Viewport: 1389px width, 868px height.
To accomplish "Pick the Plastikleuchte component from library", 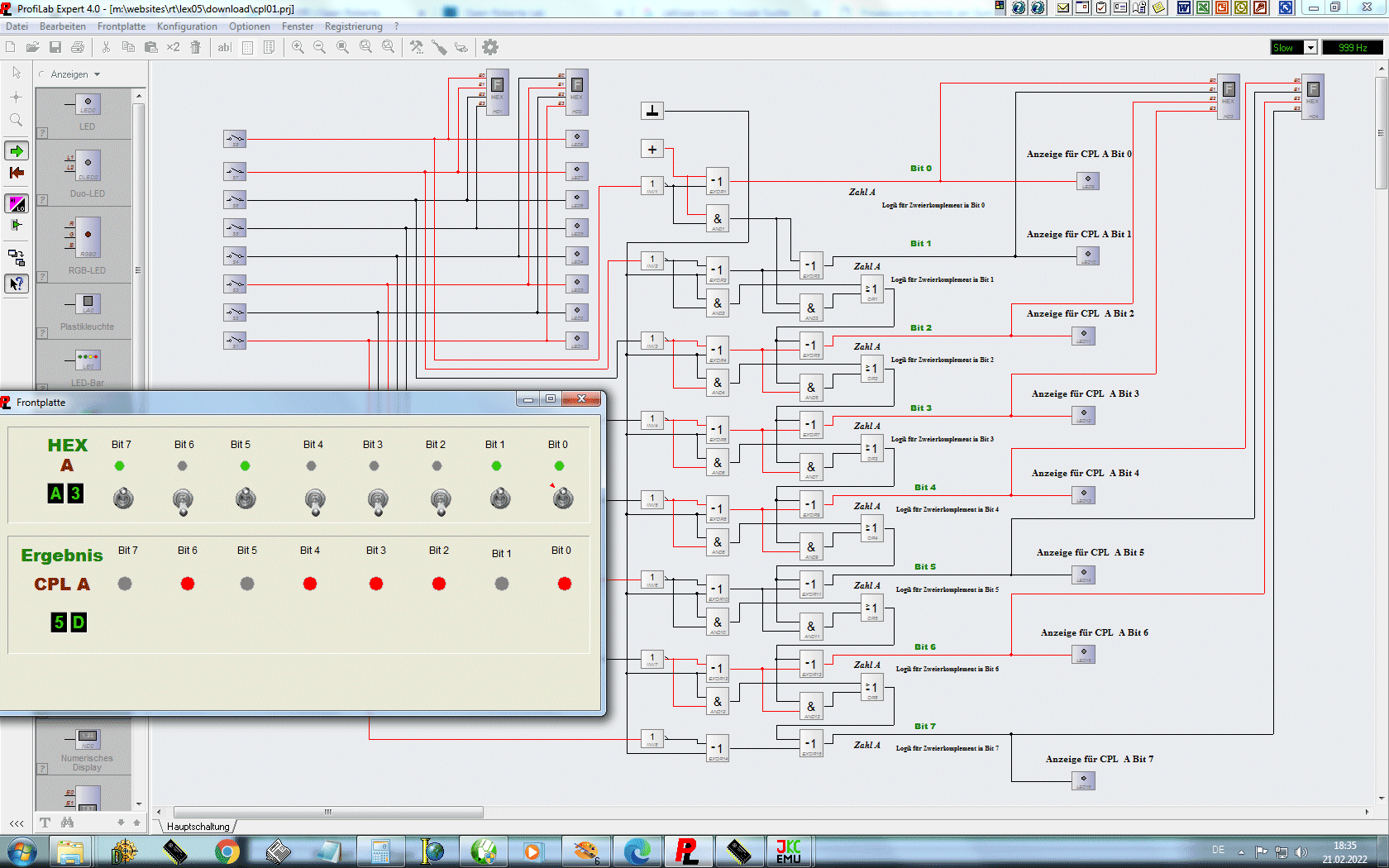I will click(88, 304).
